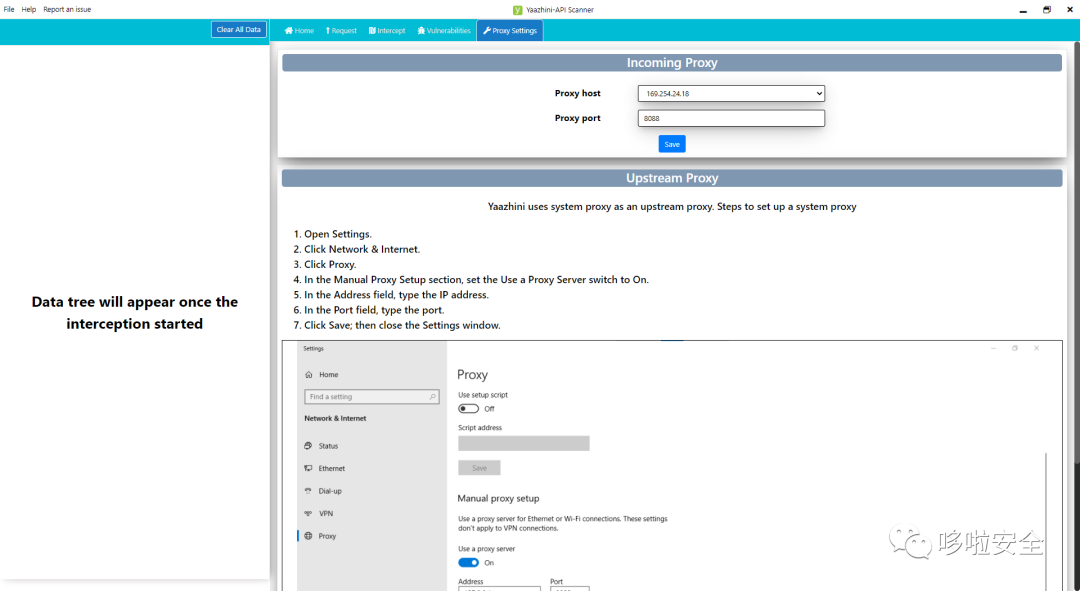Screen dimensions: 1080x591
Task: Minimize the Yaazhini window
Action: [x=1023, y=10]
